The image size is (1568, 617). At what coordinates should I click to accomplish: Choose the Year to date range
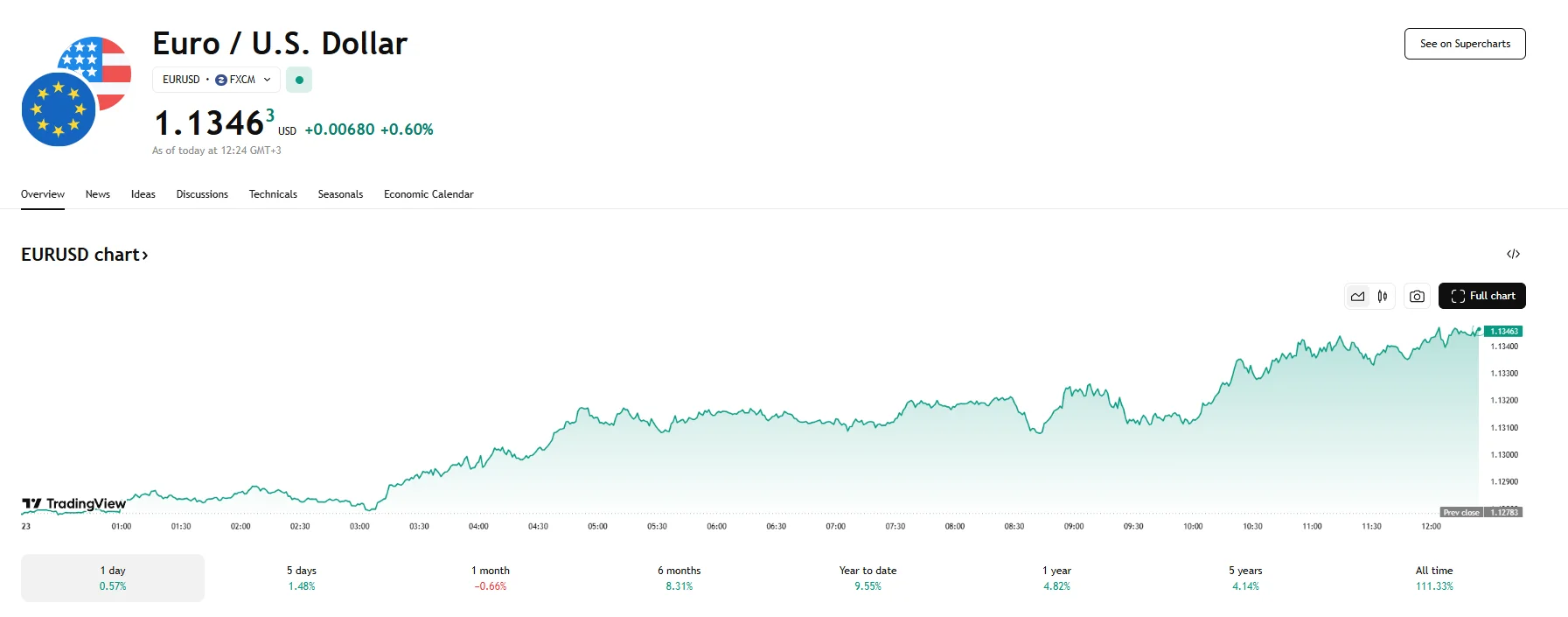pyautogui.click(x=868, y=578)
